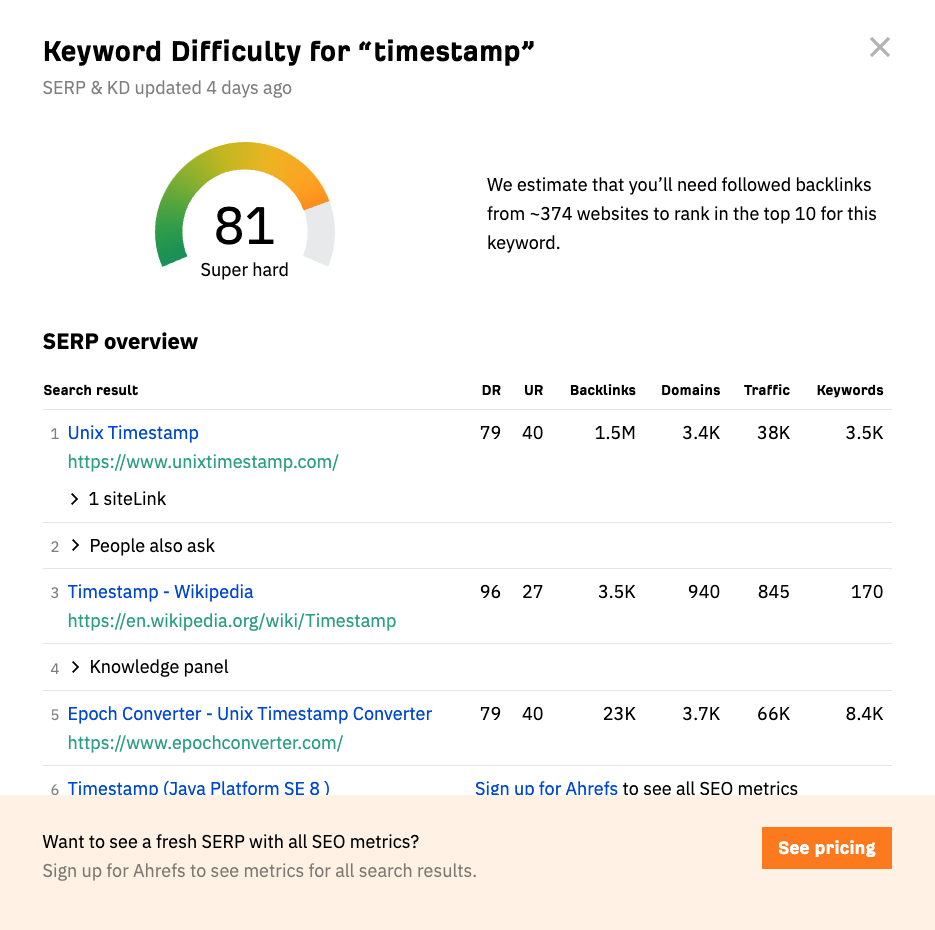Click the Traffic column header
Screen dimensions: 935x930
pos(766,390)
